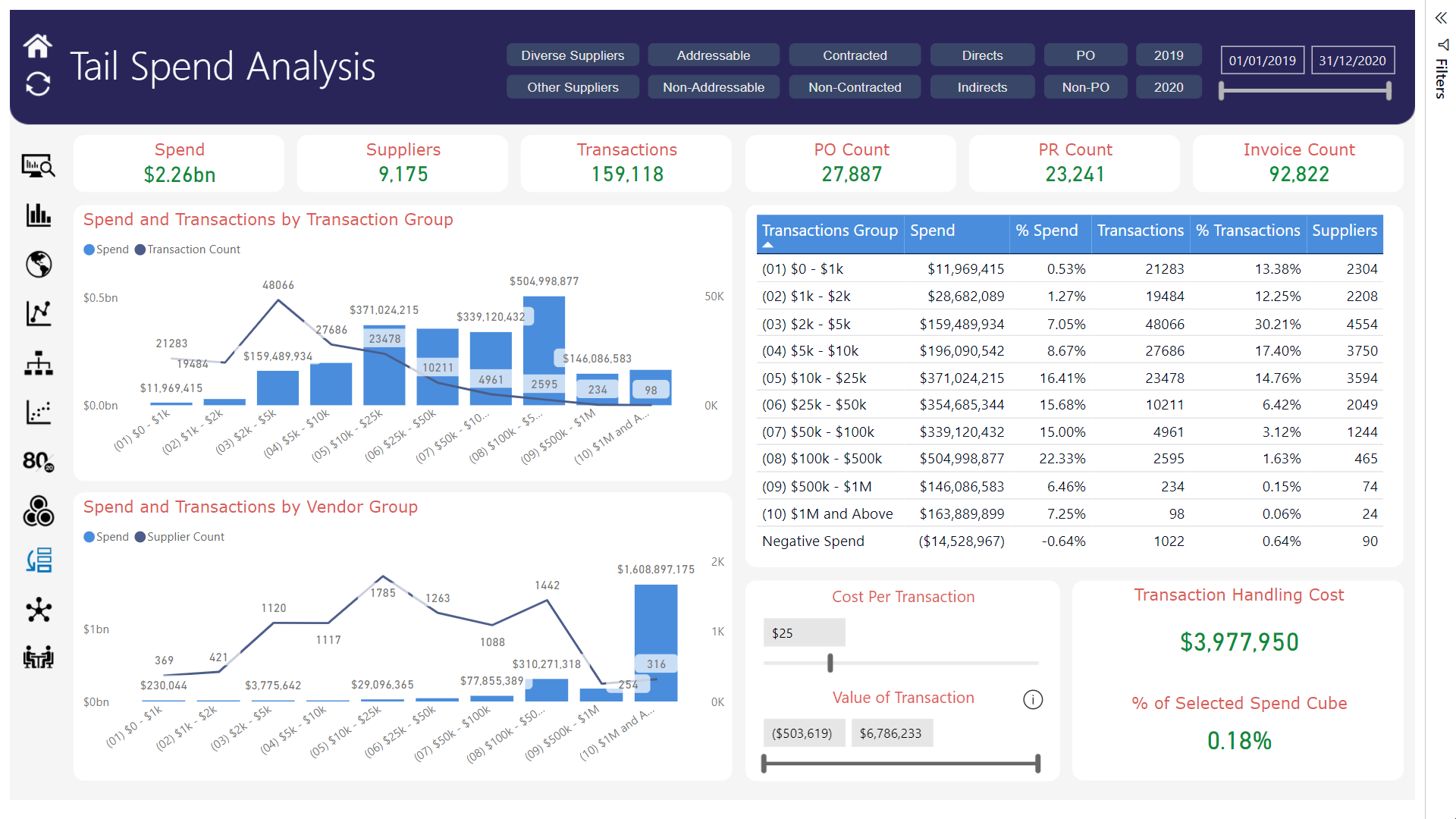Image resolution: width=1456 pixels, height=819 pixels.
Task: Expand the Filters pane with the chevron
Action: pyautogui.click(x=1441, y=18)
